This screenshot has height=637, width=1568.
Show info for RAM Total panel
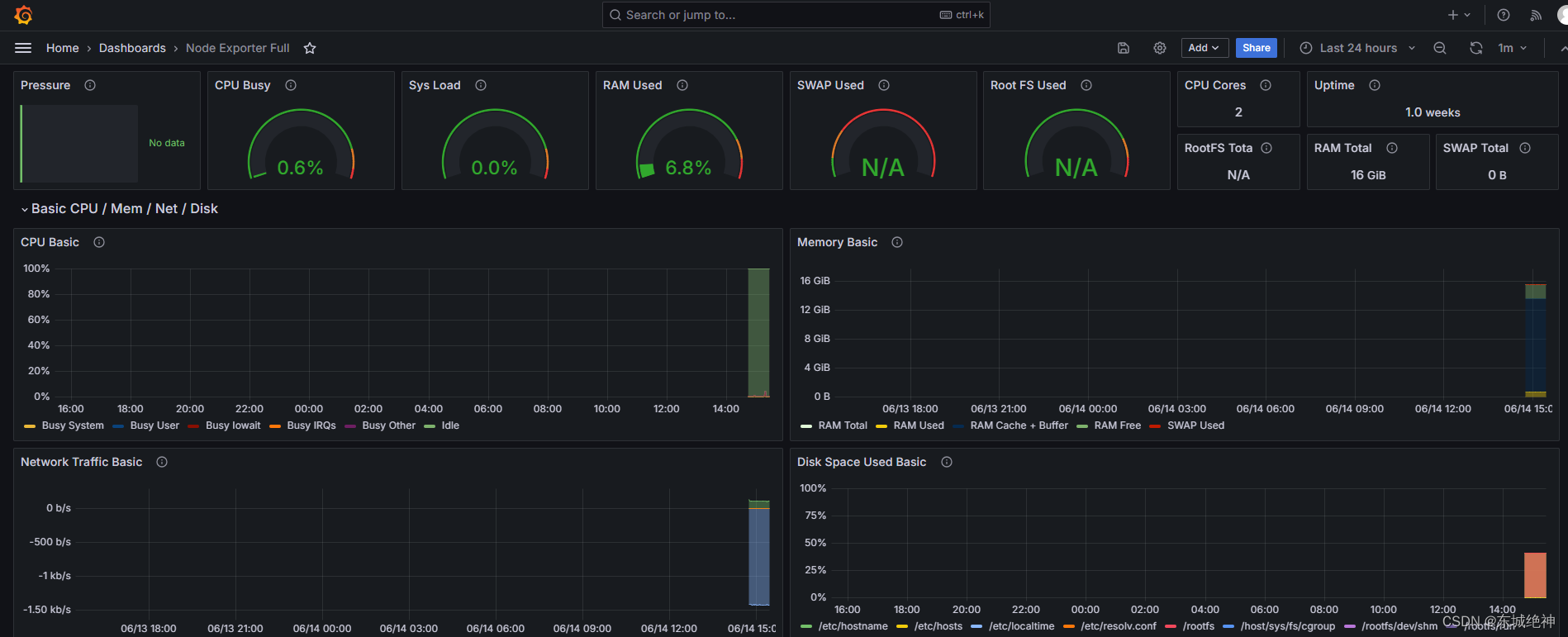1392,148
